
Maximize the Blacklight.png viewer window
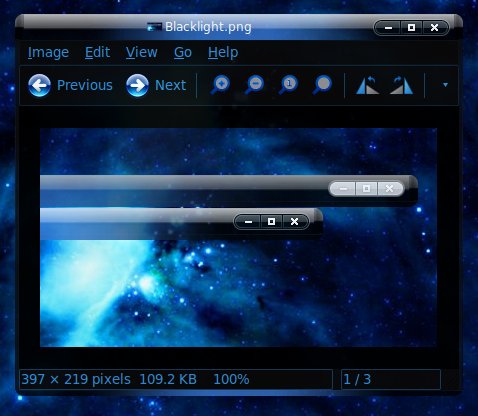click(411, 27)
